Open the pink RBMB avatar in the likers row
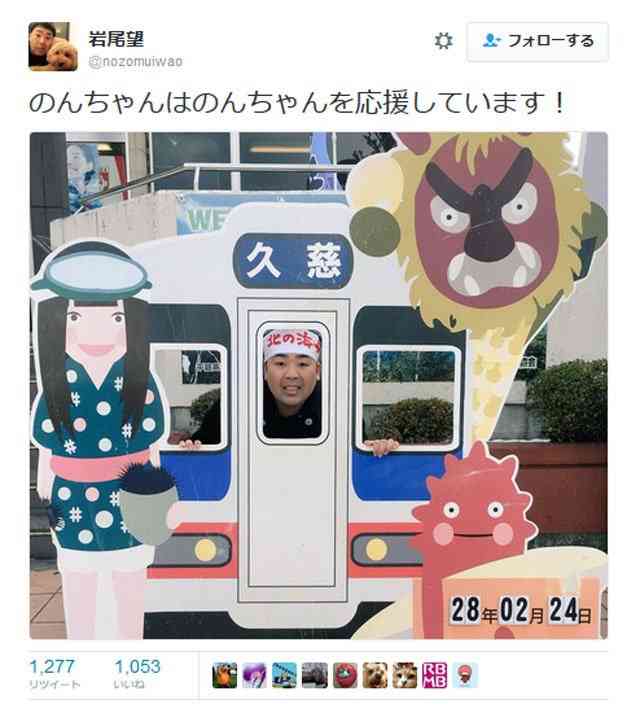The width and height of the screenshot is (640, 713). 435,675
